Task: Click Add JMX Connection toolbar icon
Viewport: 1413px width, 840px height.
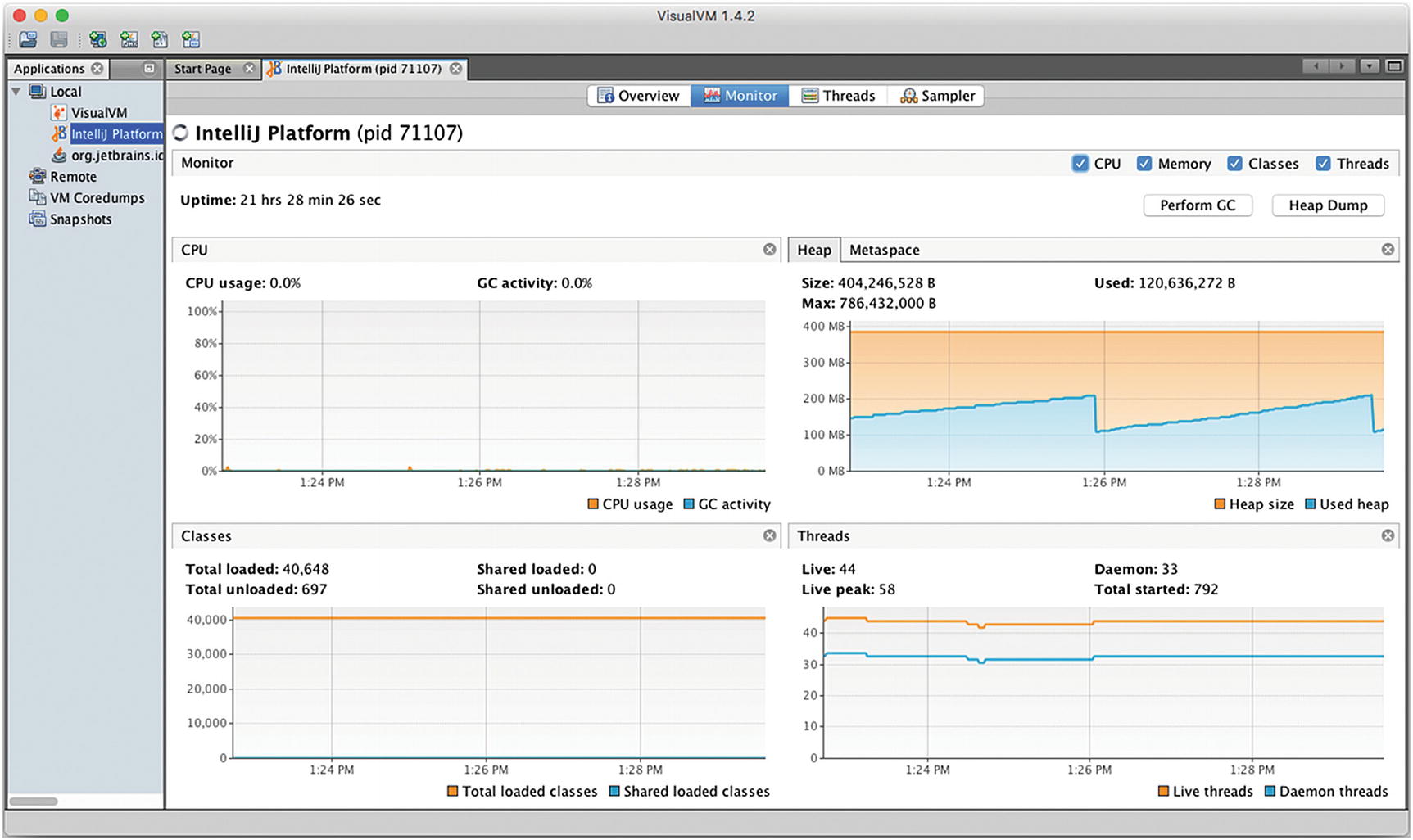Action: click(x=129, y=39)
